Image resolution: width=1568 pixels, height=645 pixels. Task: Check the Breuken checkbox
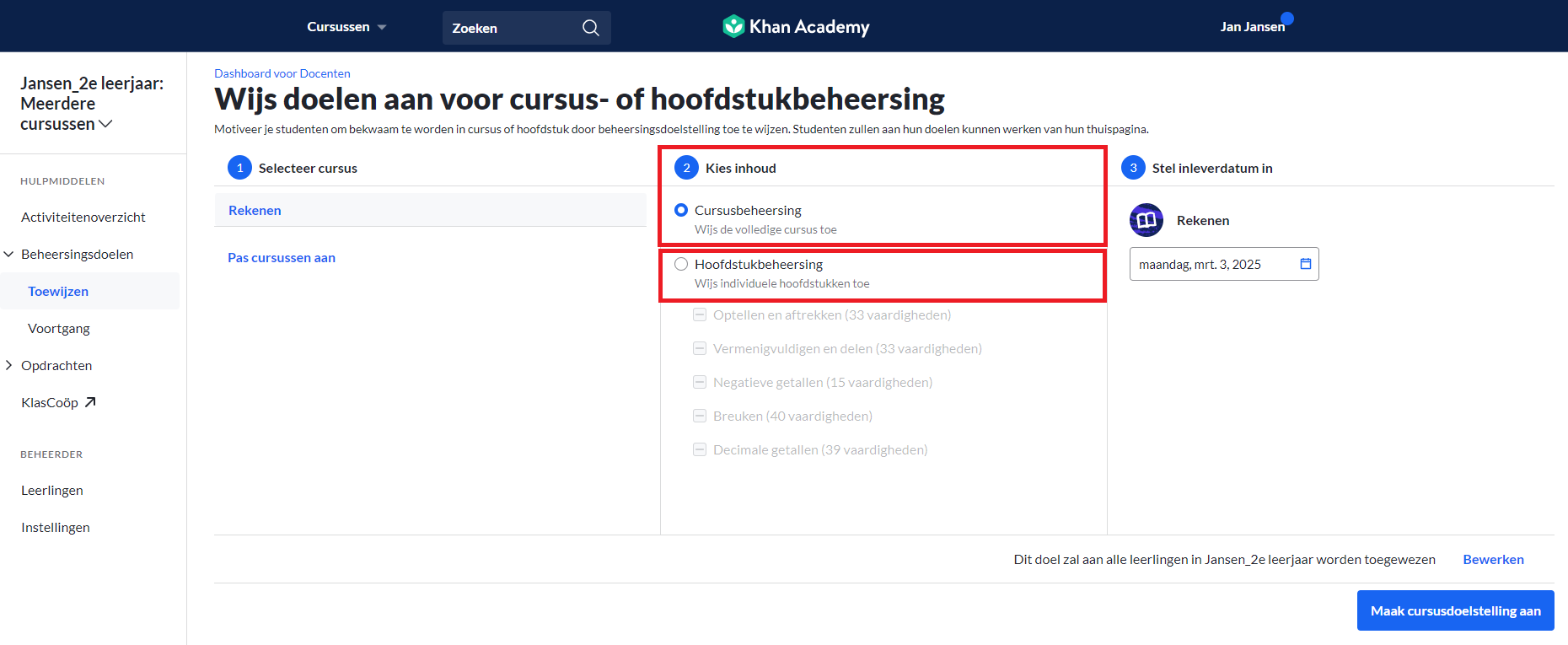700,416
